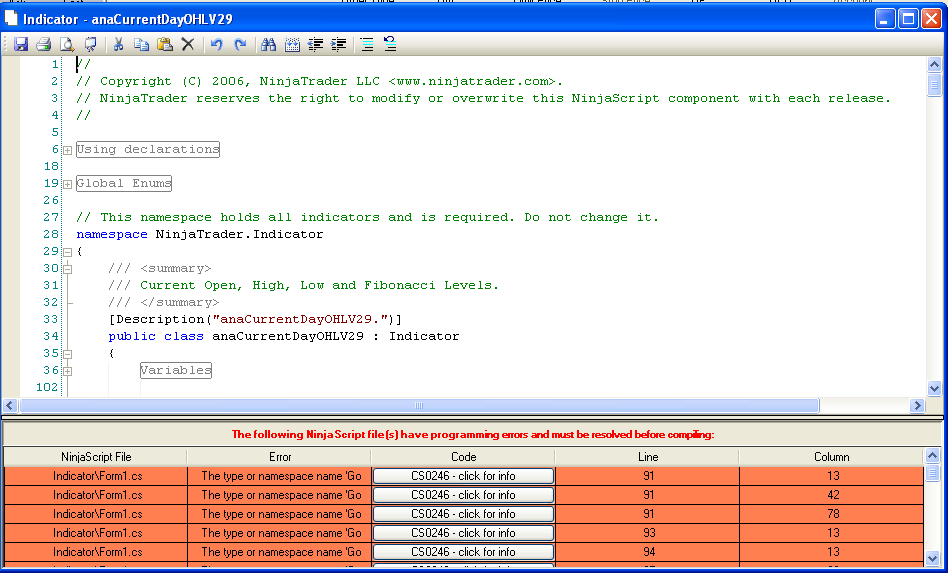Click the Column cell showing 78
Viewport: 948px width, 573px height.
(831, 514)
